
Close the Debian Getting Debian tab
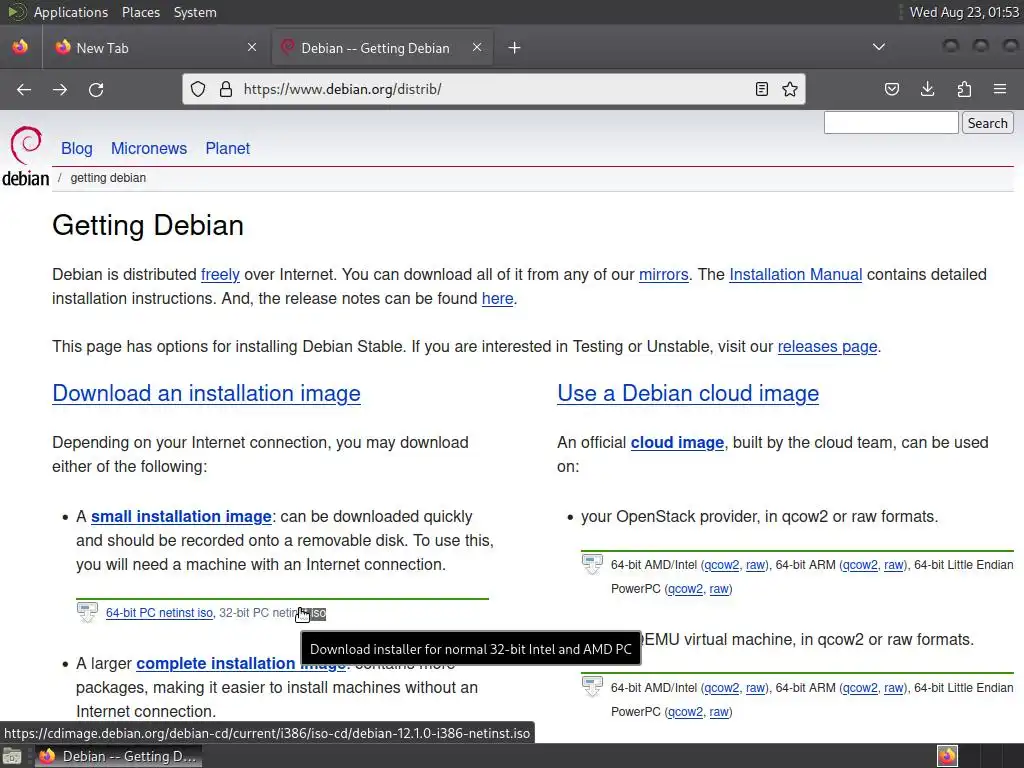click(477, 47)
